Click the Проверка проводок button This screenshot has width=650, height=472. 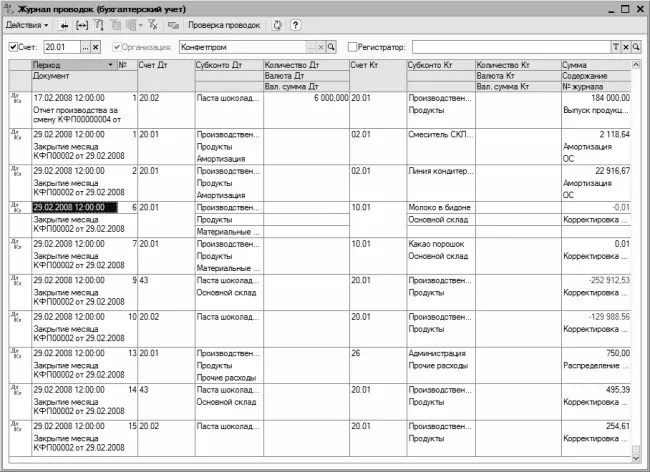(224, 24)
